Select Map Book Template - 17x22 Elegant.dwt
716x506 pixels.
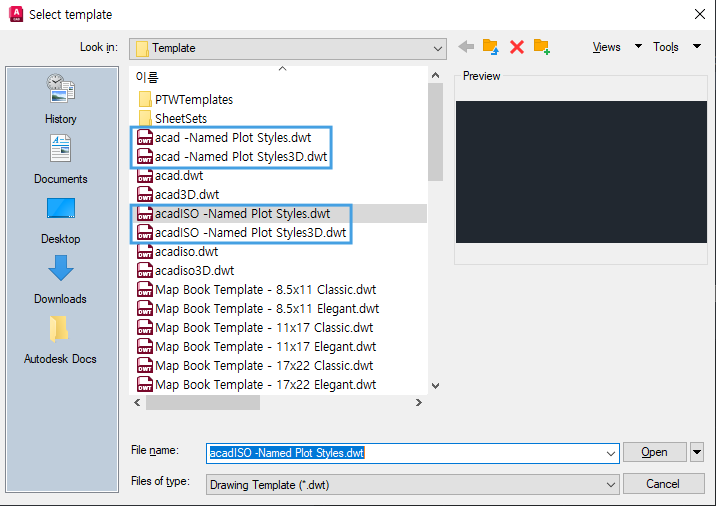257,385
